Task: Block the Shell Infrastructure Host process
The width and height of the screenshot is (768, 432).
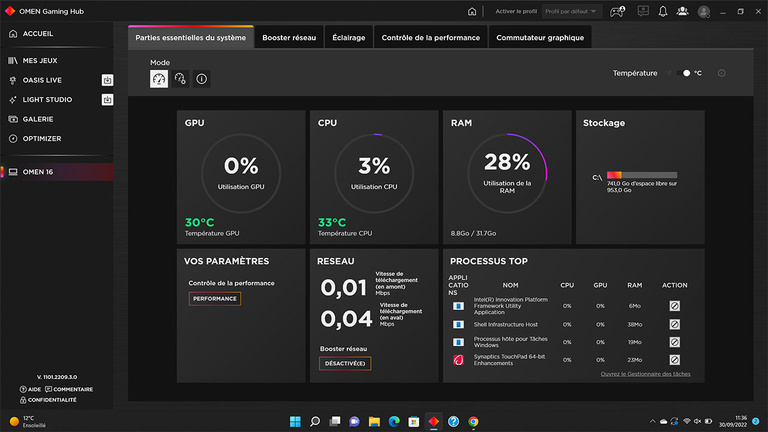Action: click(x=674, y=324)
